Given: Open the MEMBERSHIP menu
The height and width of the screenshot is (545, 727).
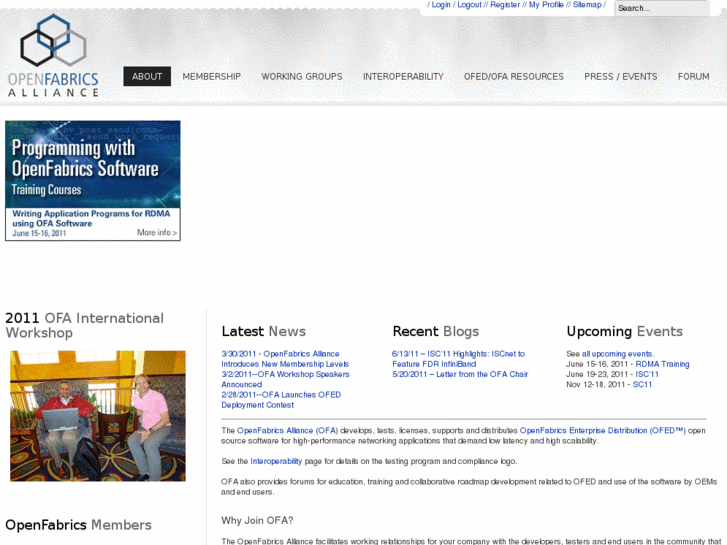Looking at the screenshot, I should pos(211,76).
